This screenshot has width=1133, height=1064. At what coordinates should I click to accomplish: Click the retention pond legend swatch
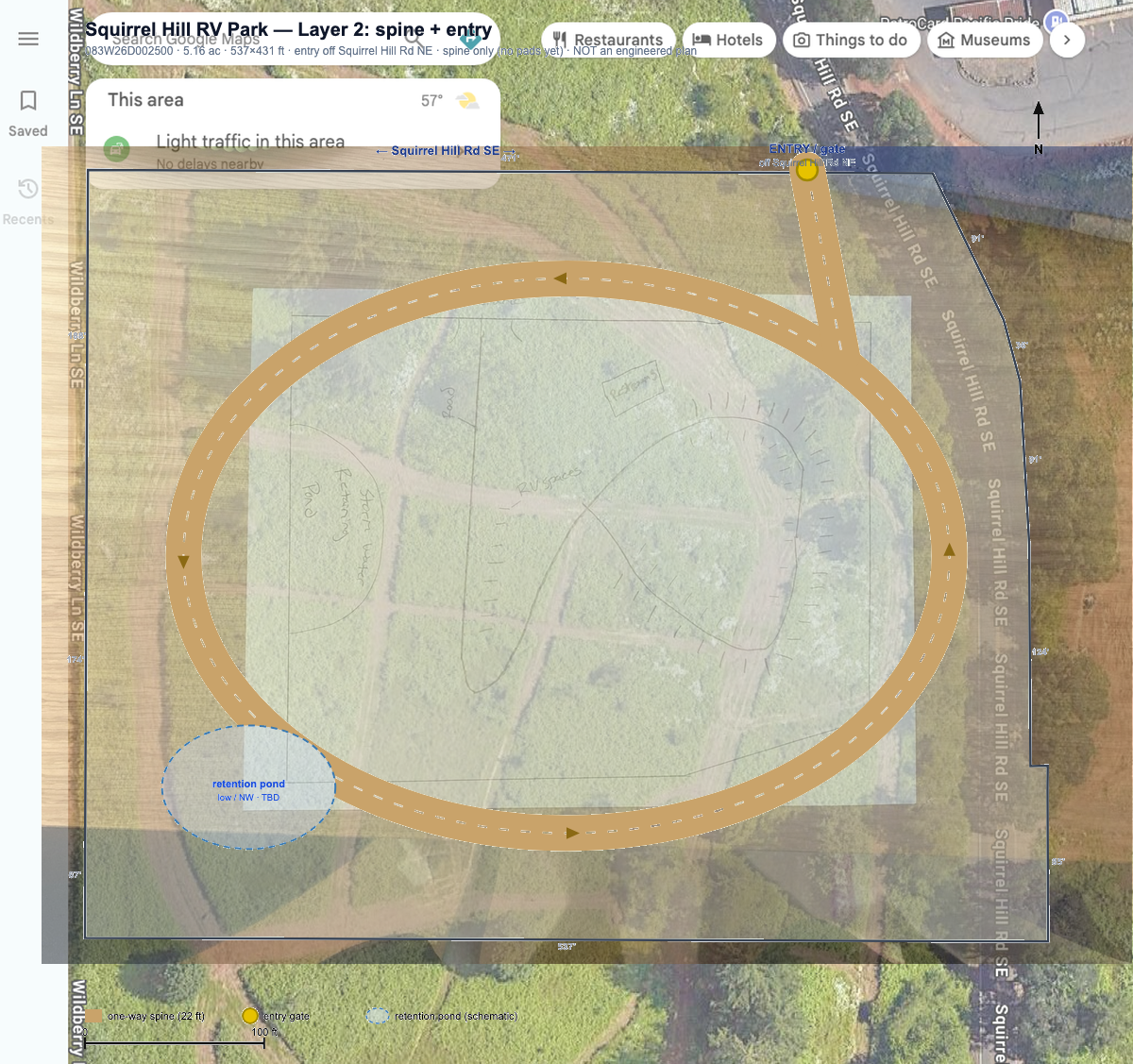(378, 1016)
